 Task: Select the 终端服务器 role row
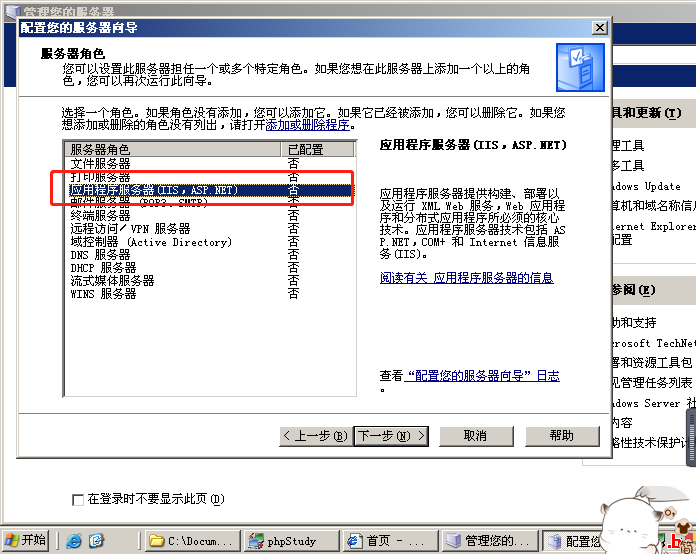[210, 216]
